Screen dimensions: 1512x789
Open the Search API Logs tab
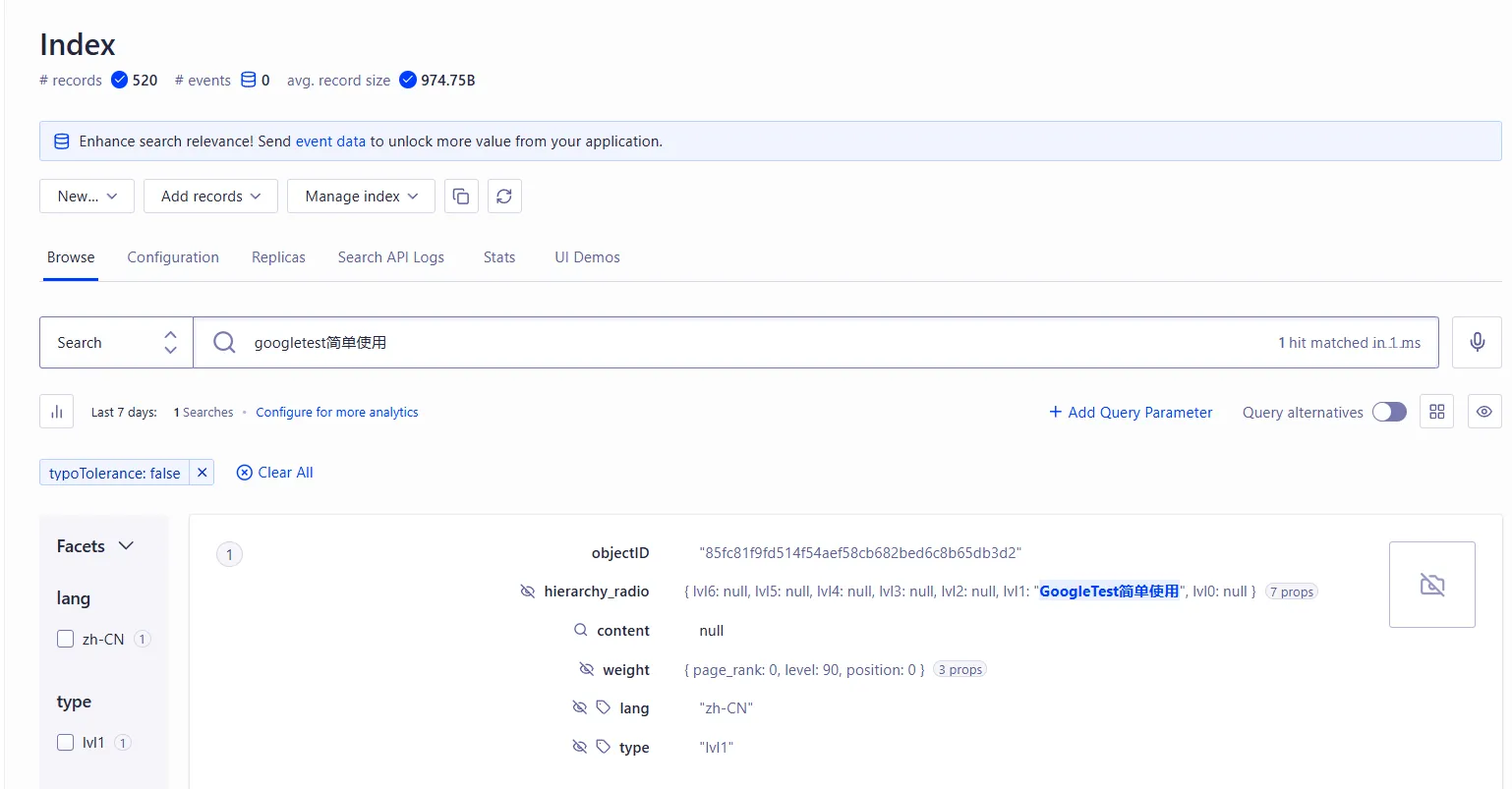pos(390,257)
